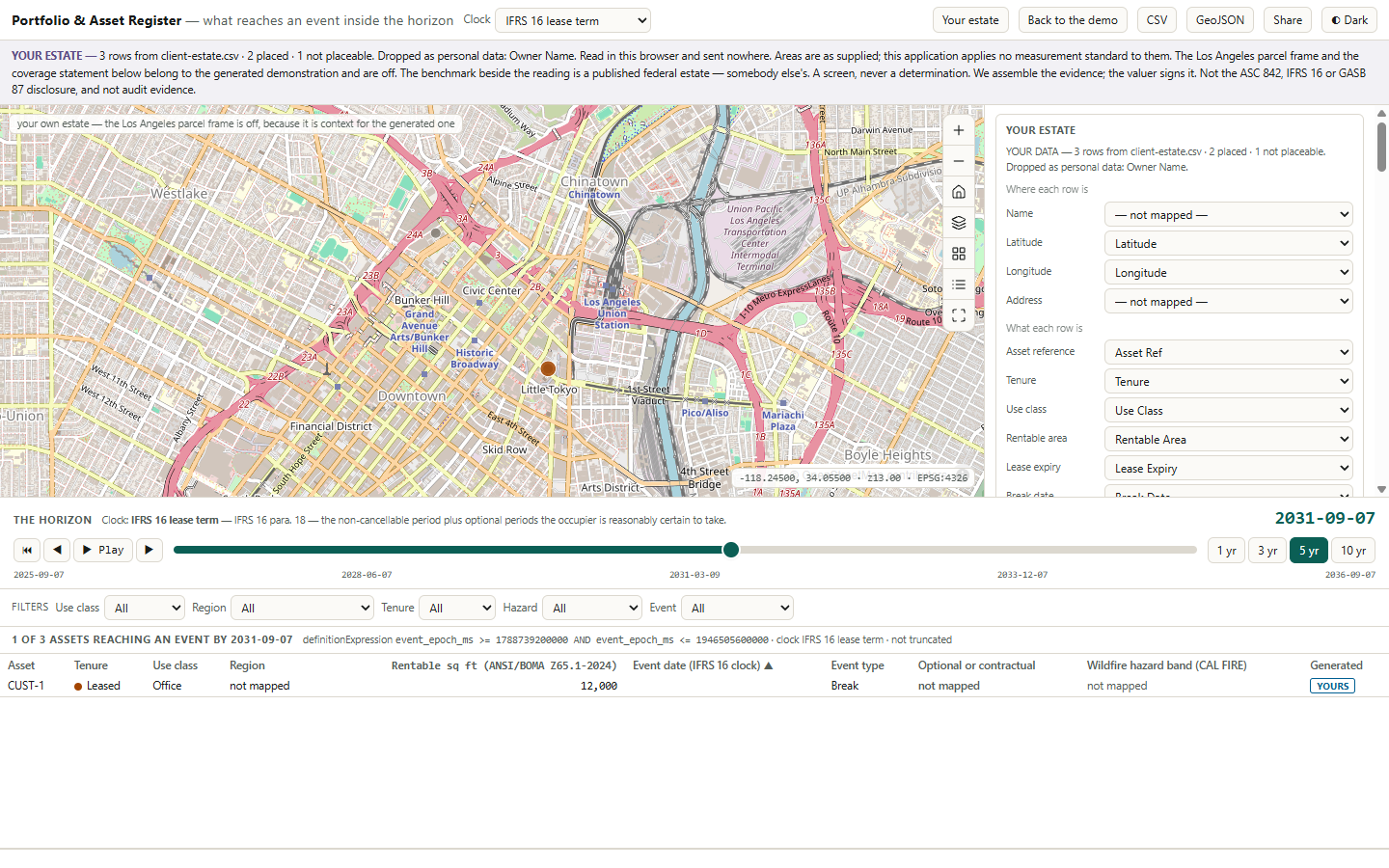This screenshot has width=1389, height=868.
Task: Open the Region filter dropdown
Action: [x=302, y=609]
